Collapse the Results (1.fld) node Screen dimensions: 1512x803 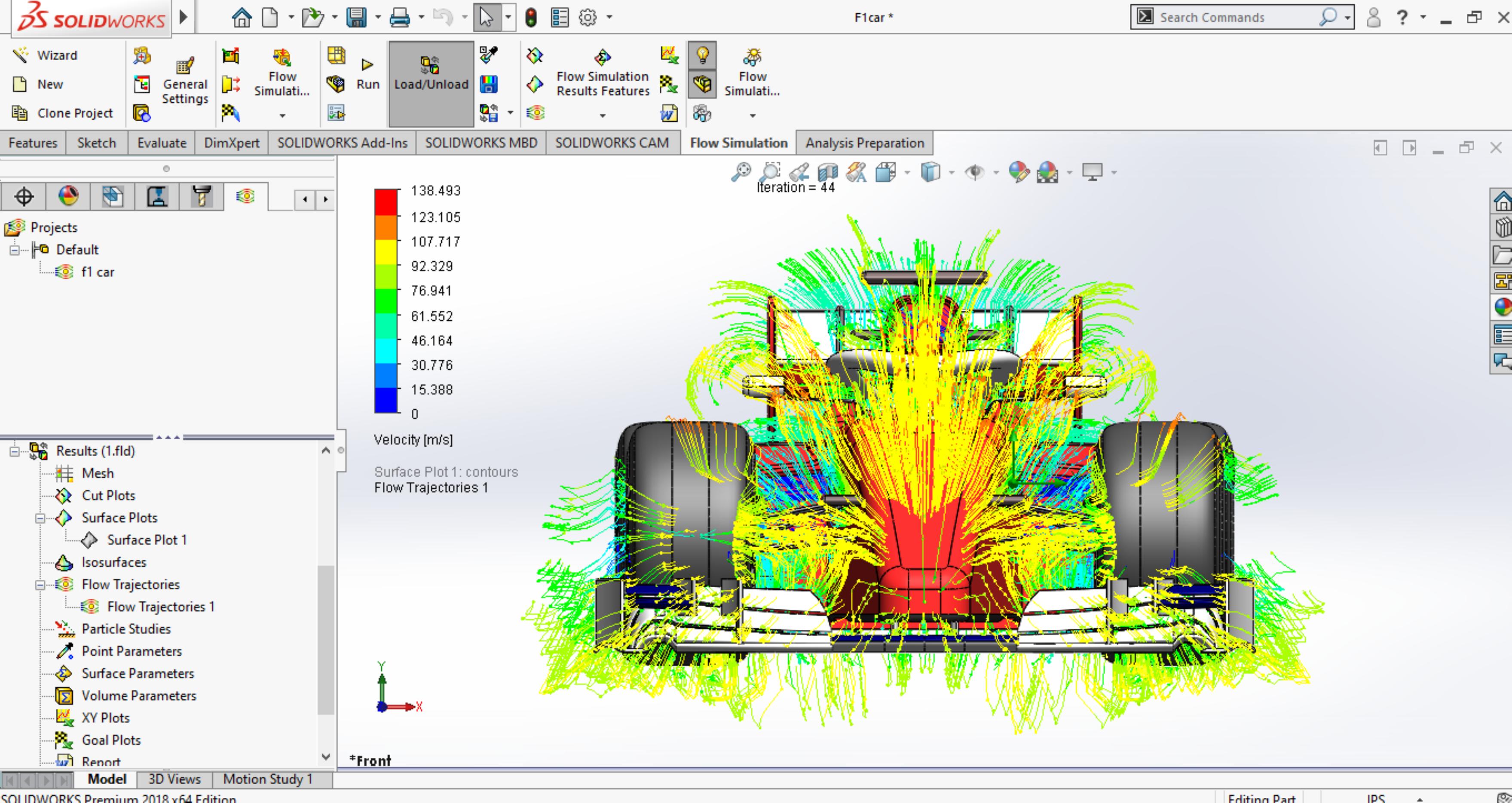[x=15, y=451]
